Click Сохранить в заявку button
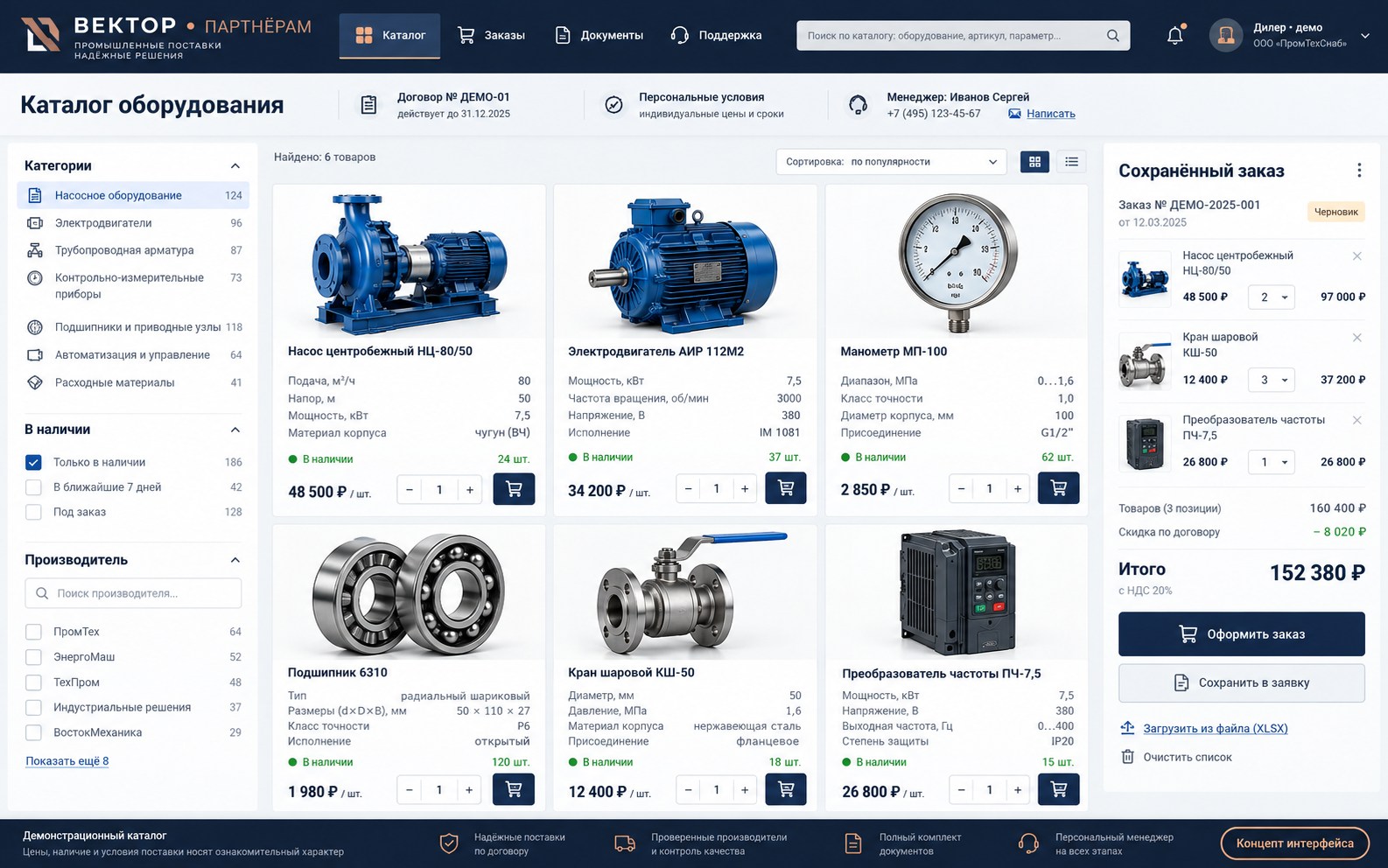Viewport: 1388px width, 868px height. tap(1241, 682)
